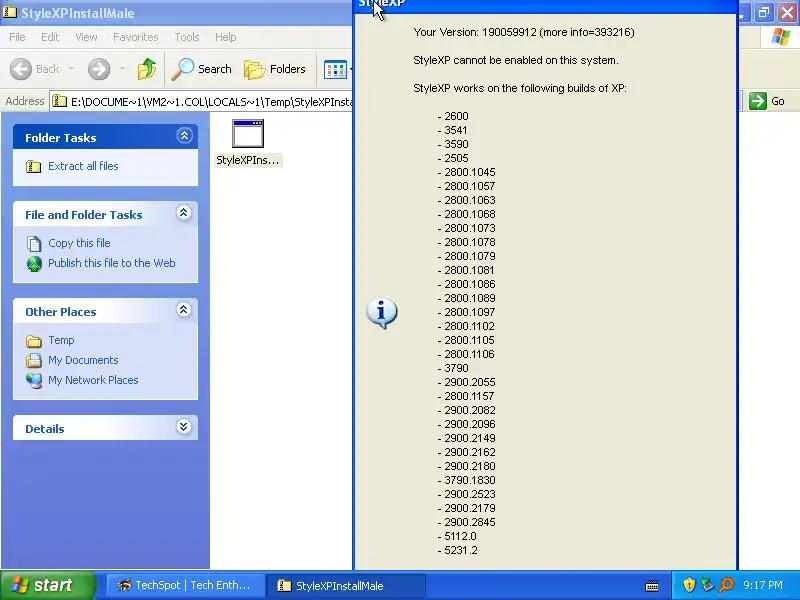The width and height of the screenshot is (800, 600).
Task: Open the Favorites menu
Action: click(x=136, y=37)
